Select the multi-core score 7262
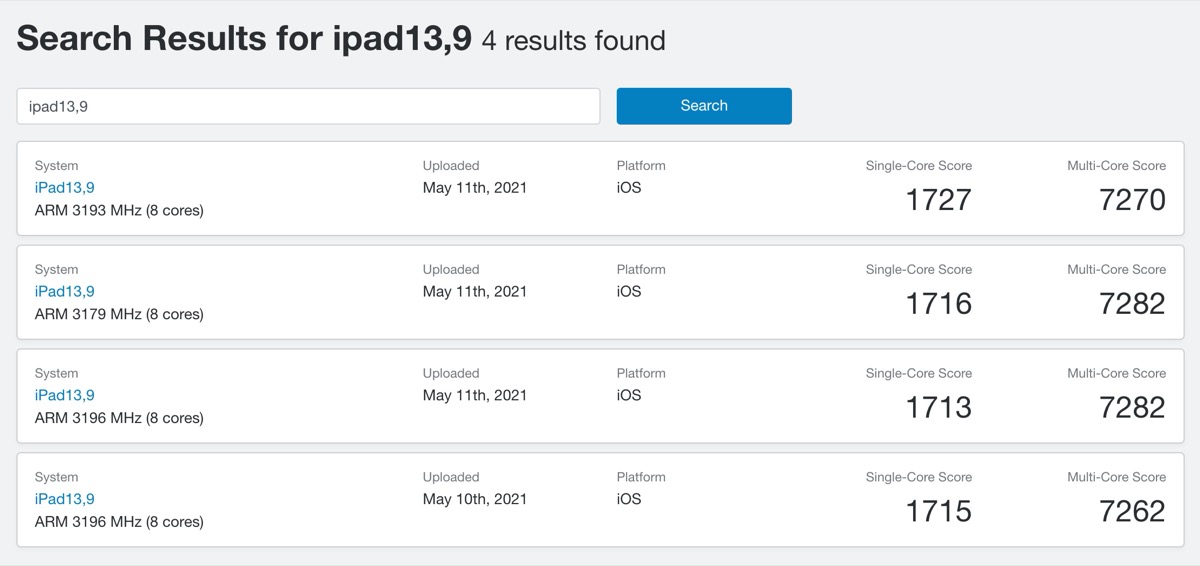 pos(1132,512)
